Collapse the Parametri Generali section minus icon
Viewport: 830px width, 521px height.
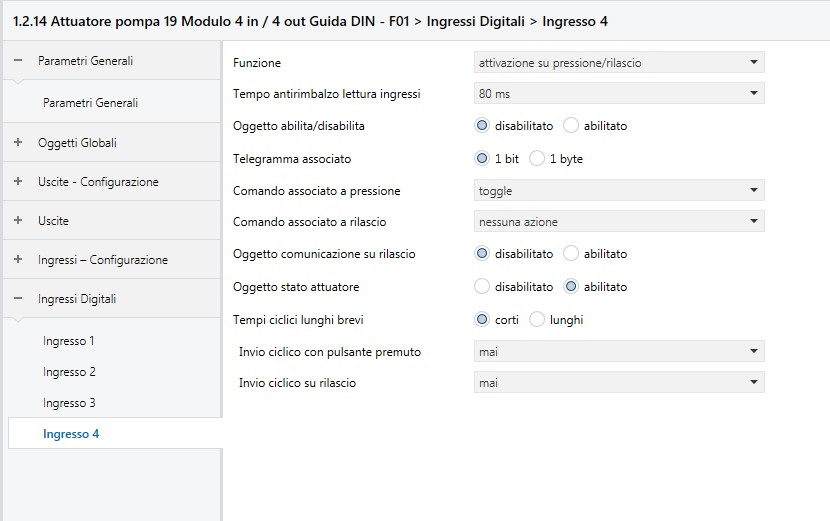[x=18, y=60]
